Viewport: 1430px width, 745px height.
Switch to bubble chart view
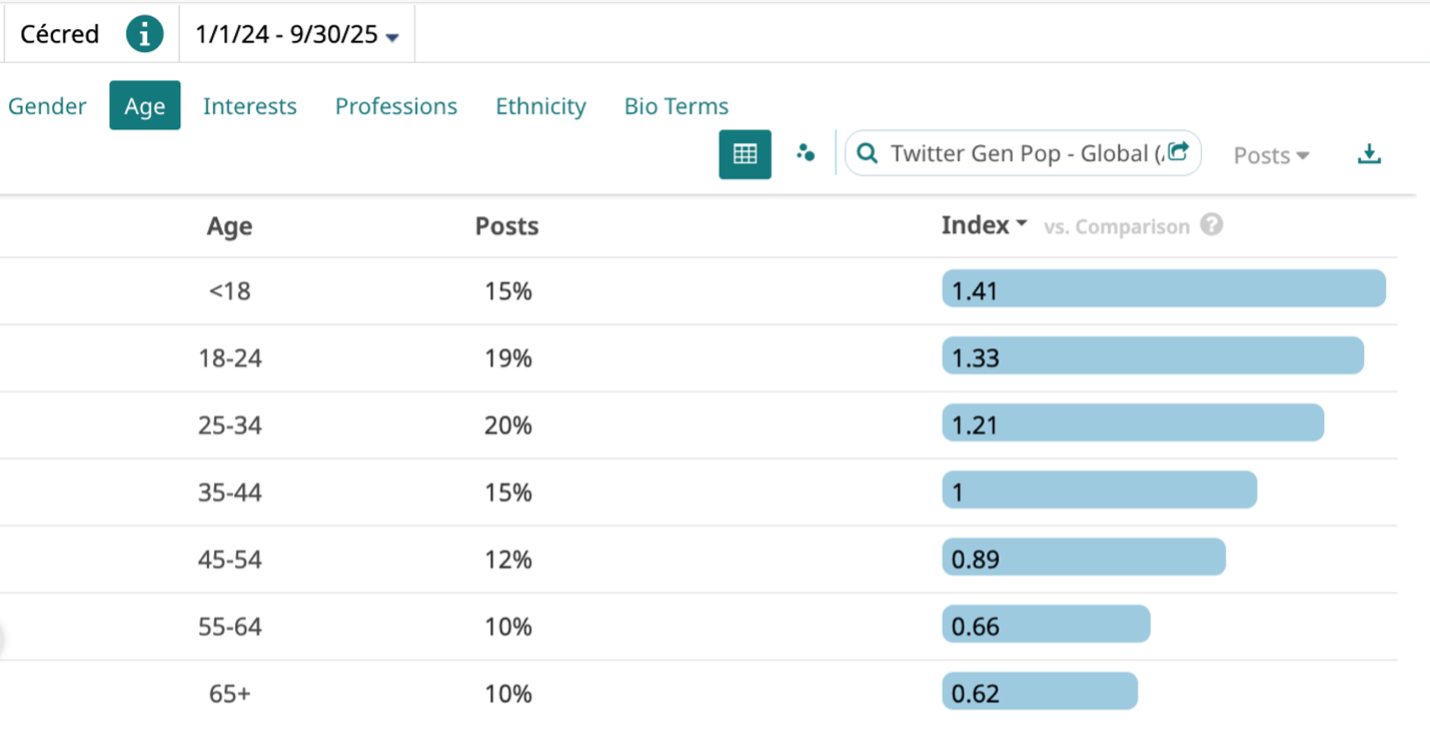click(805, 154)
